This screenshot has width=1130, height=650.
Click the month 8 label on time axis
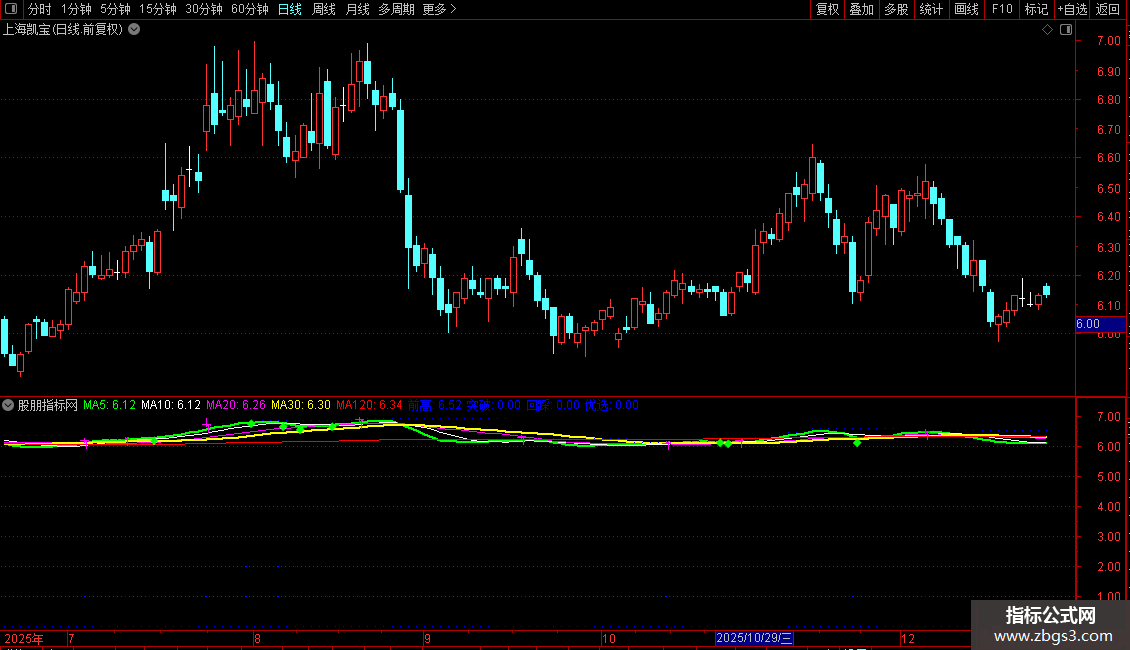point(257,638)
